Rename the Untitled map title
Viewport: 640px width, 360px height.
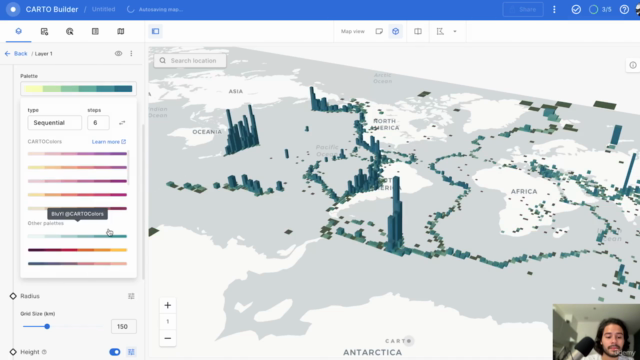[103, 9]
